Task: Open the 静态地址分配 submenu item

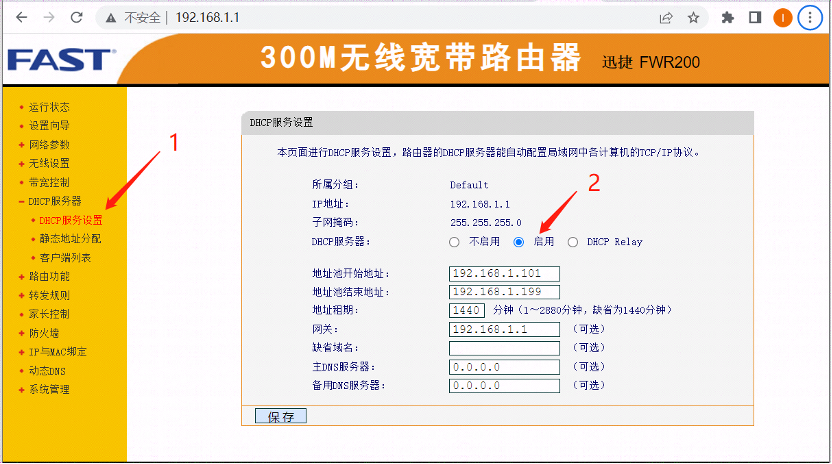Action: click(x=70, y=238)
